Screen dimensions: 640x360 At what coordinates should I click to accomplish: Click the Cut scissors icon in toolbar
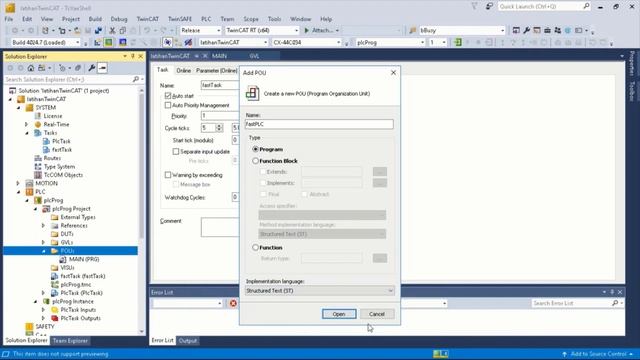pyautogui.click(x=112, y=31)
